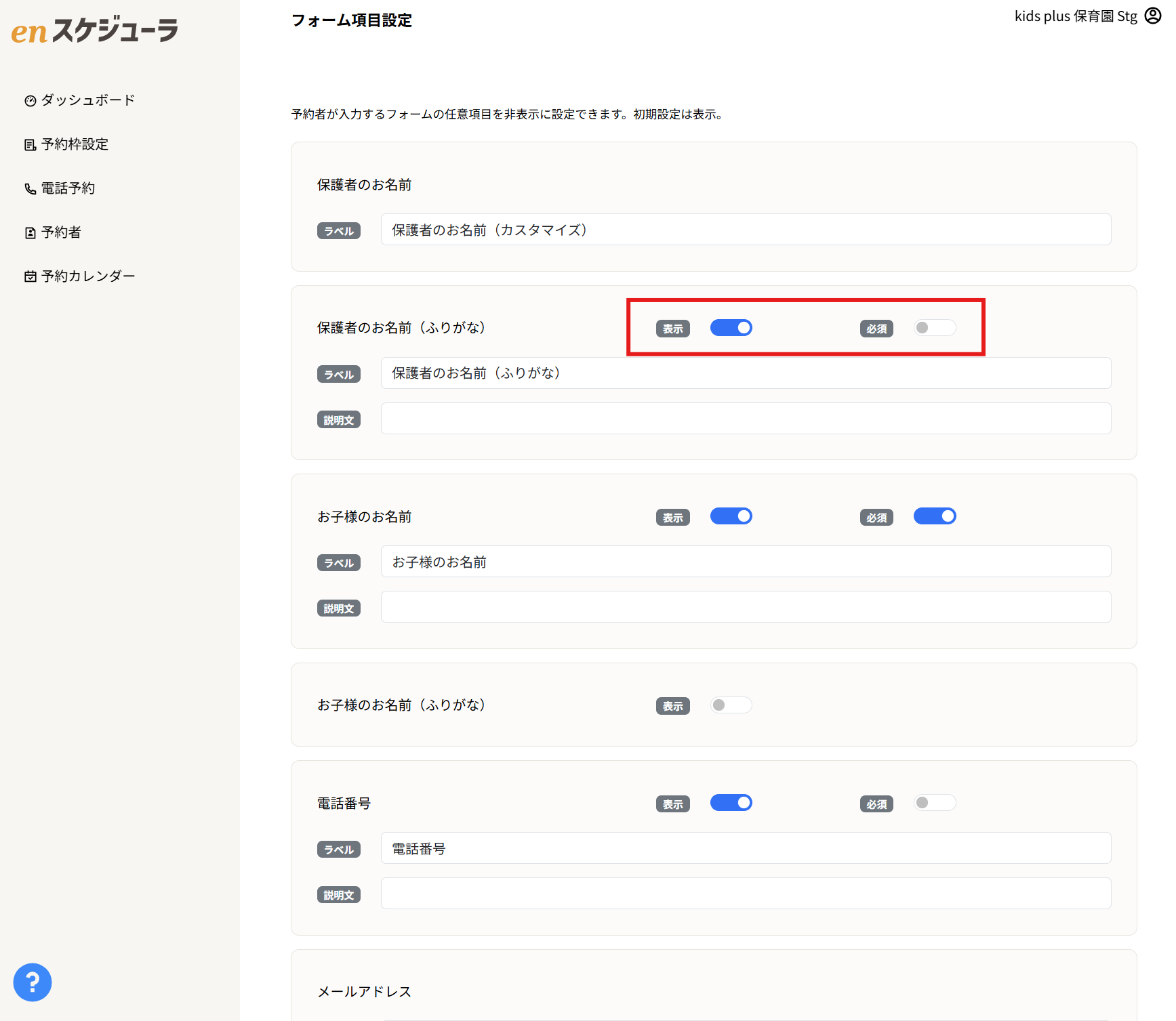
Task: Turn off 必須 for お子様のお名前
Action: 934,516
